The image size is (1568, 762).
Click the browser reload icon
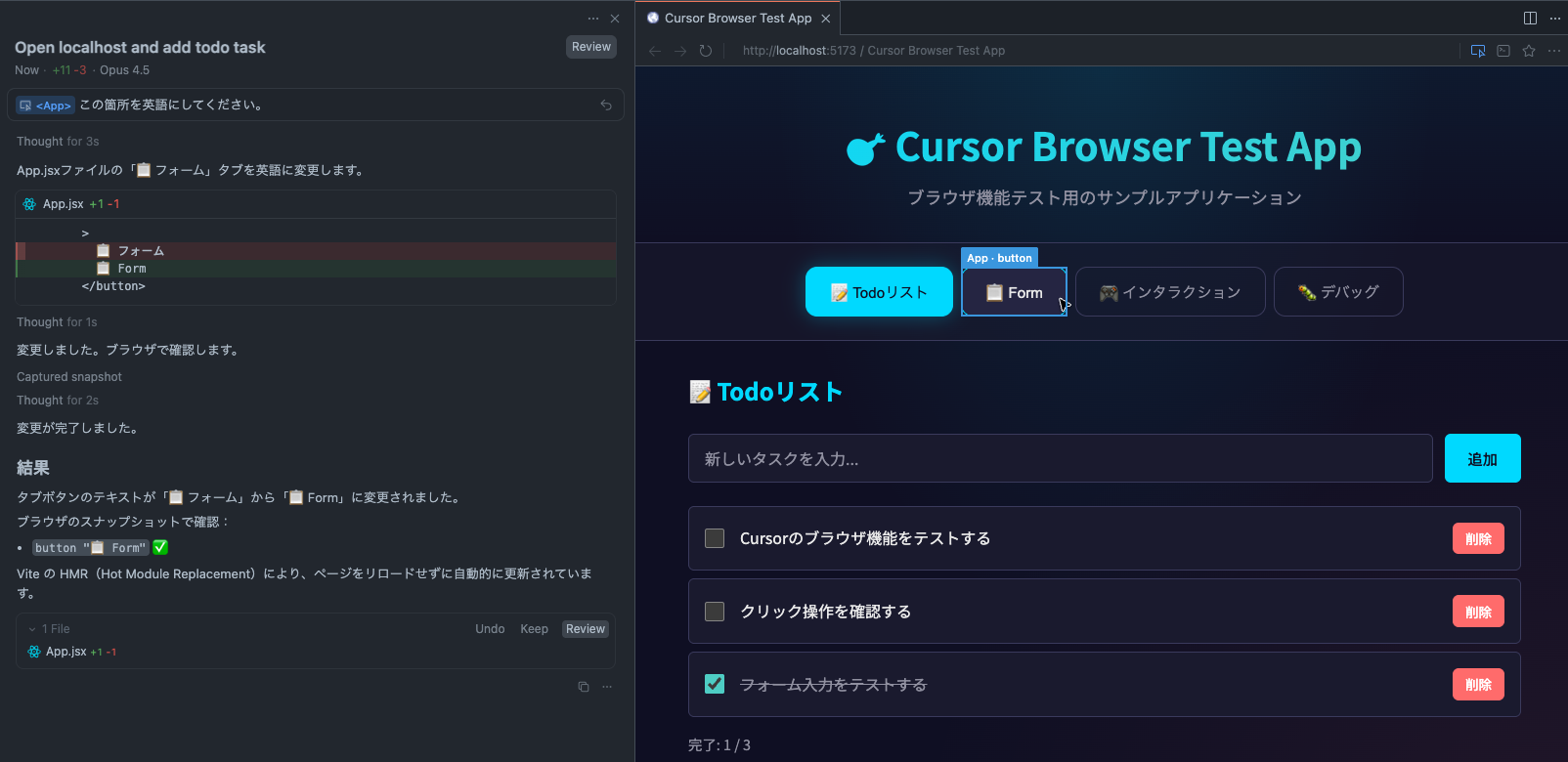click(x=706, y=51)
